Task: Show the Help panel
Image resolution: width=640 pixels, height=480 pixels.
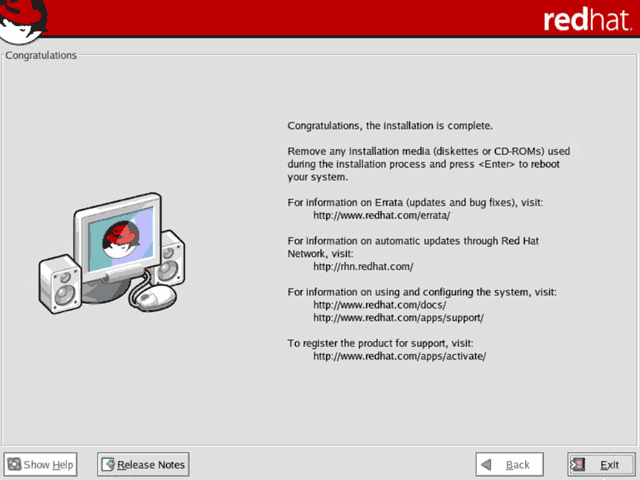Action: click(41, 464)
